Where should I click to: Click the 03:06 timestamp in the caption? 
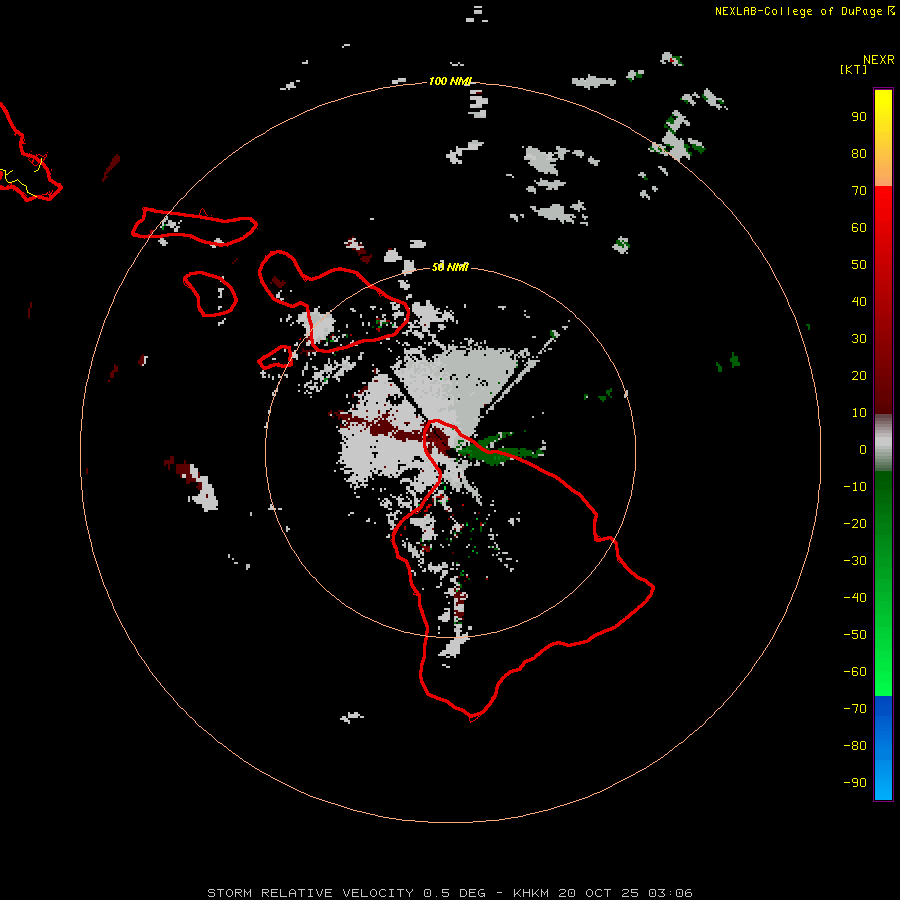coord(670,893)
